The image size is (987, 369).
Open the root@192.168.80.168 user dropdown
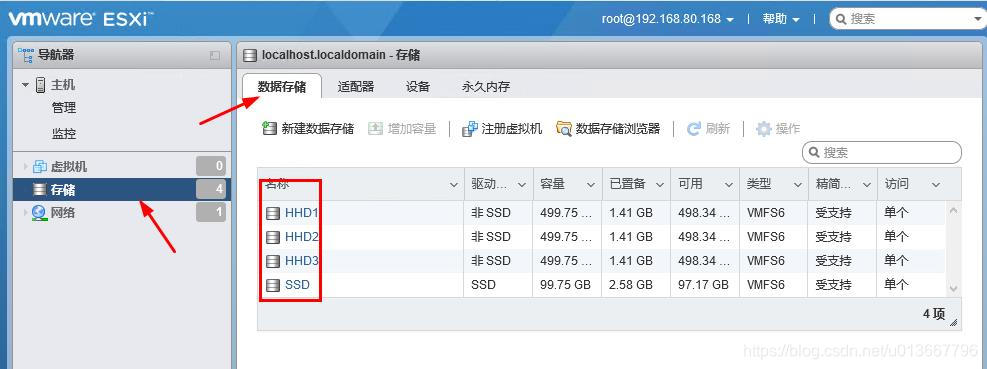[x=668, y=19]
